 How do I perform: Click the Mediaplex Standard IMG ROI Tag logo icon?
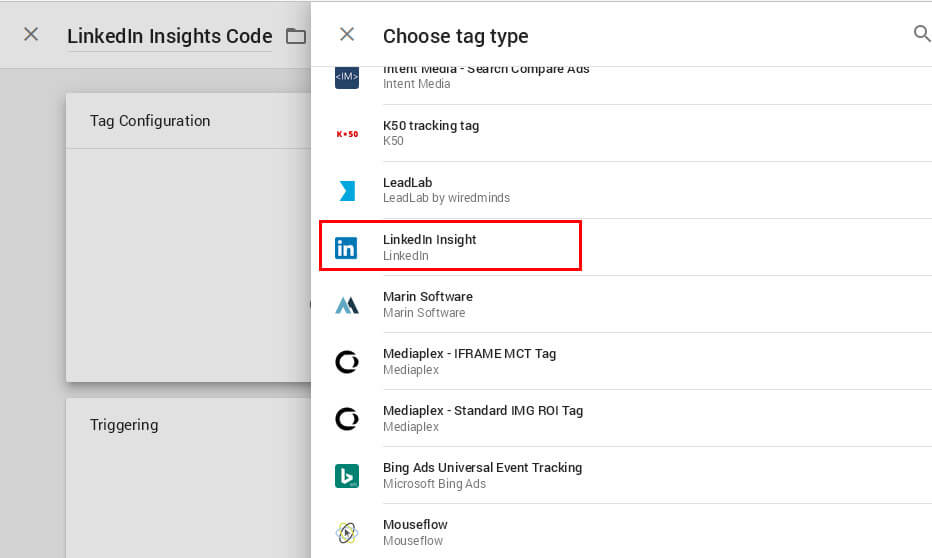click(x=347, y=418)
